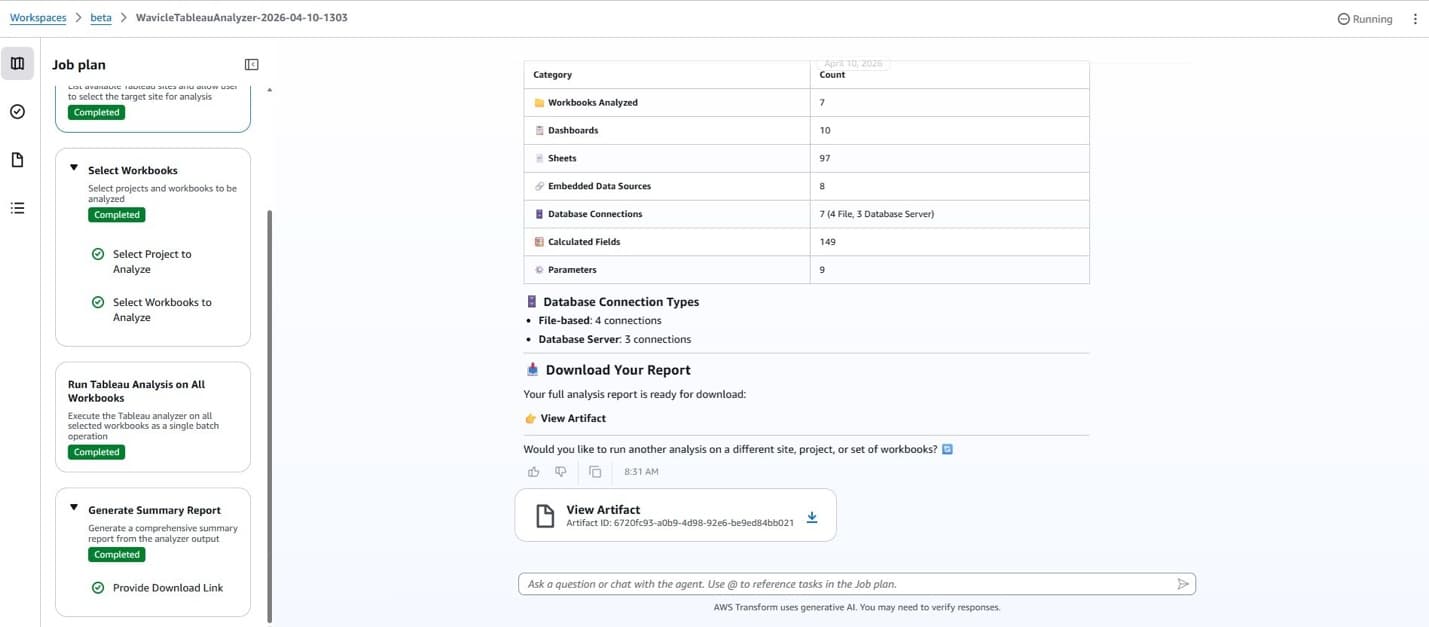
Task: Click the Embedded Data Sources link icon
Action: coord(539,186)
